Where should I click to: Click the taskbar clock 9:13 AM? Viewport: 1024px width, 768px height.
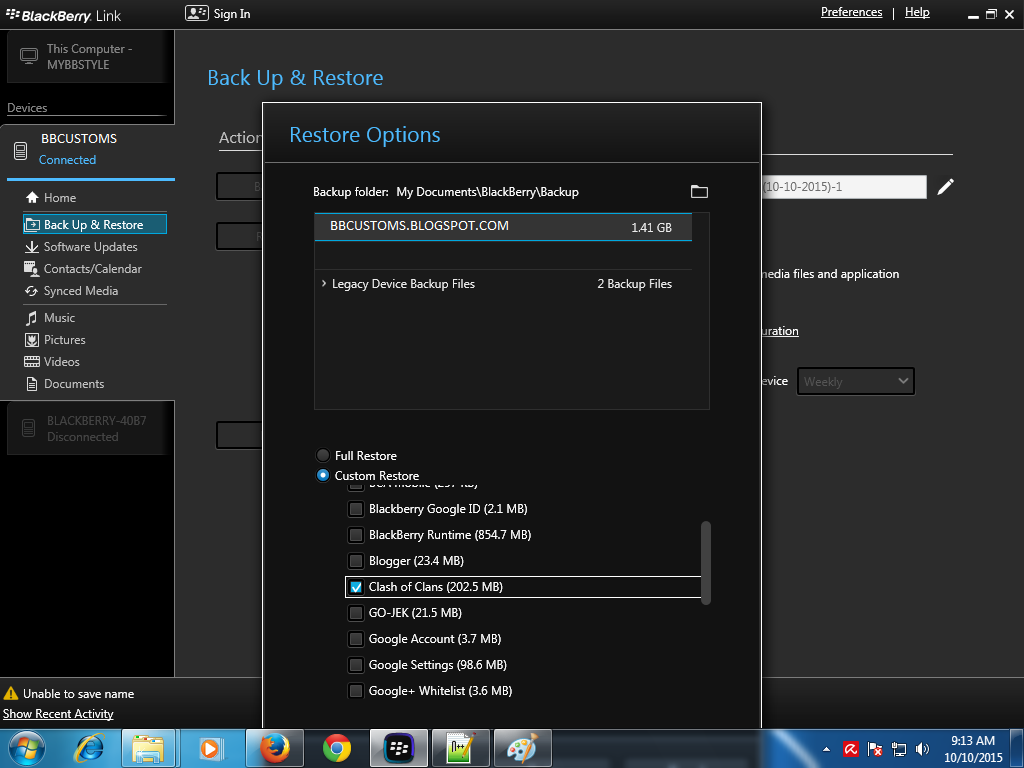pos(972,741)
